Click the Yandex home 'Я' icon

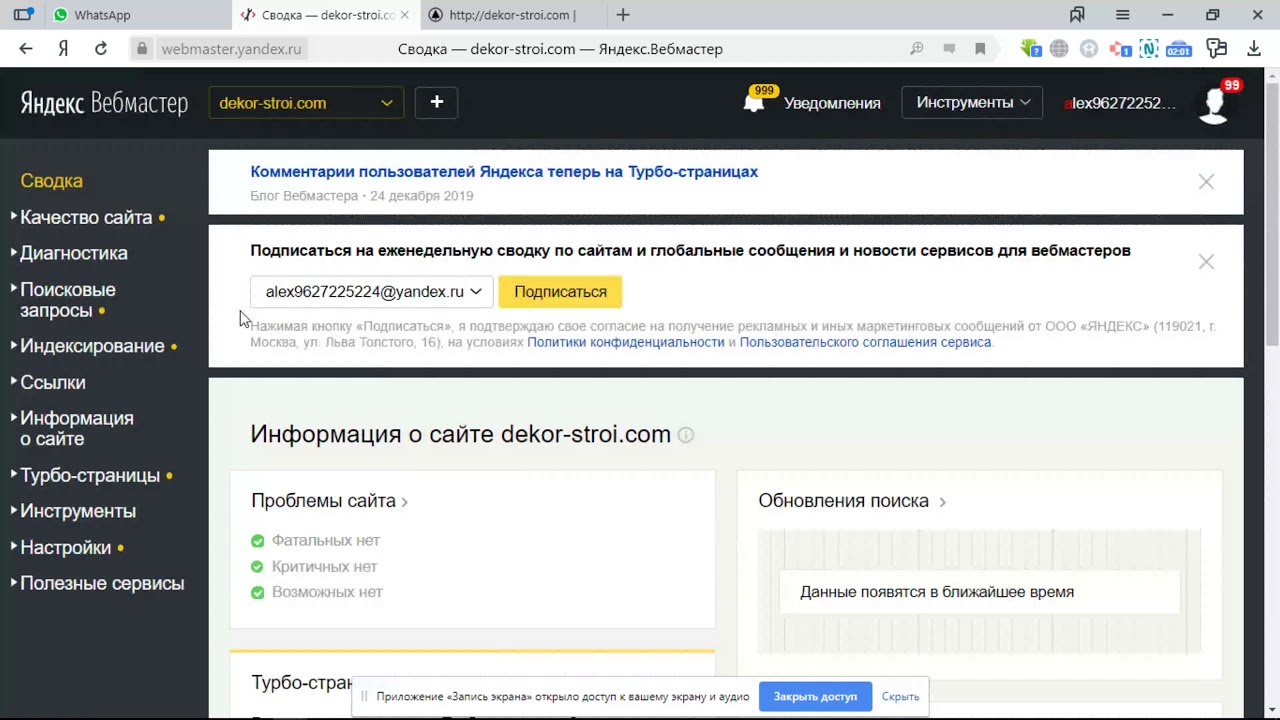coord(63,49)
